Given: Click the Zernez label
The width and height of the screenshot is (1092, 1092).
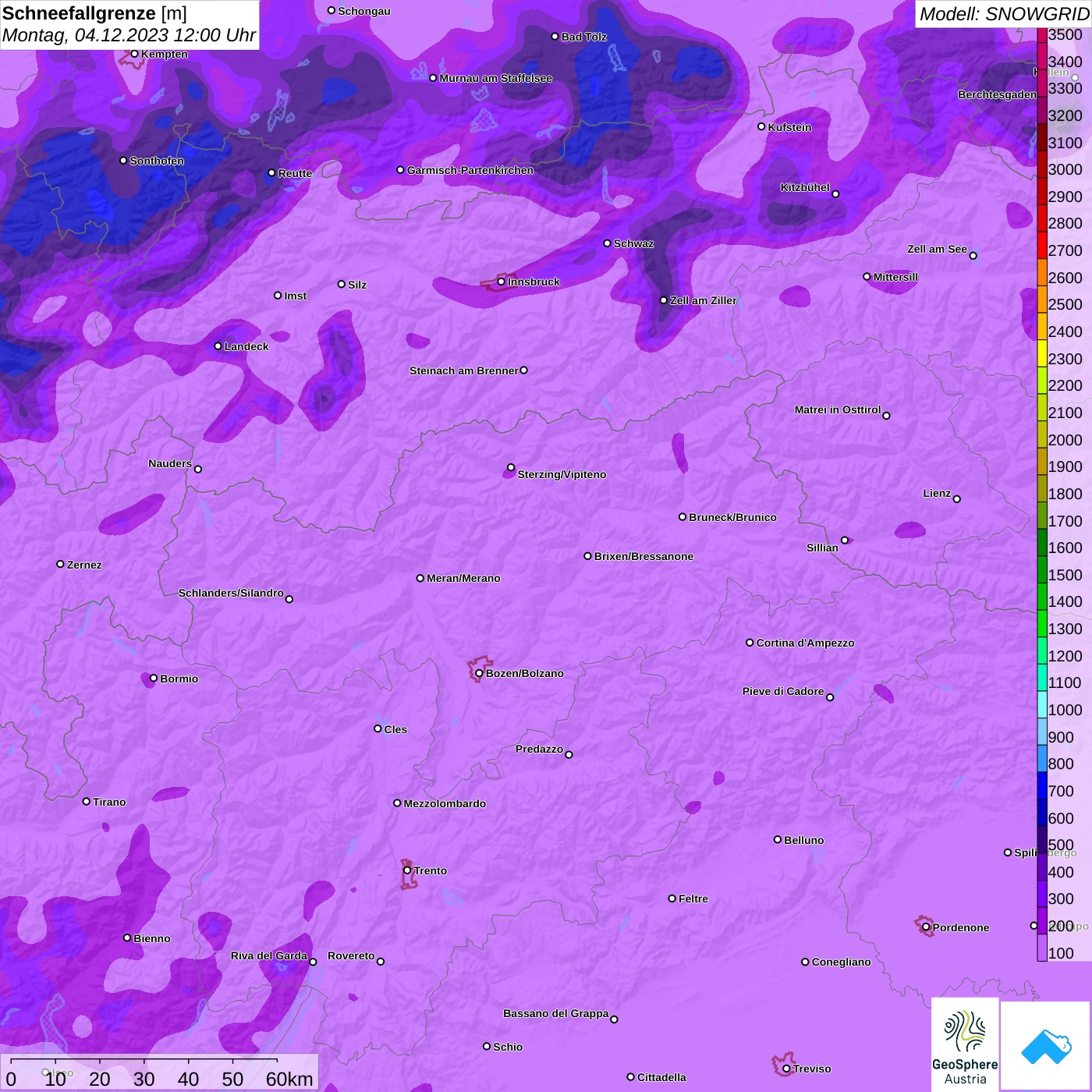Looking at the screenshot, I should tap(84, 565).
